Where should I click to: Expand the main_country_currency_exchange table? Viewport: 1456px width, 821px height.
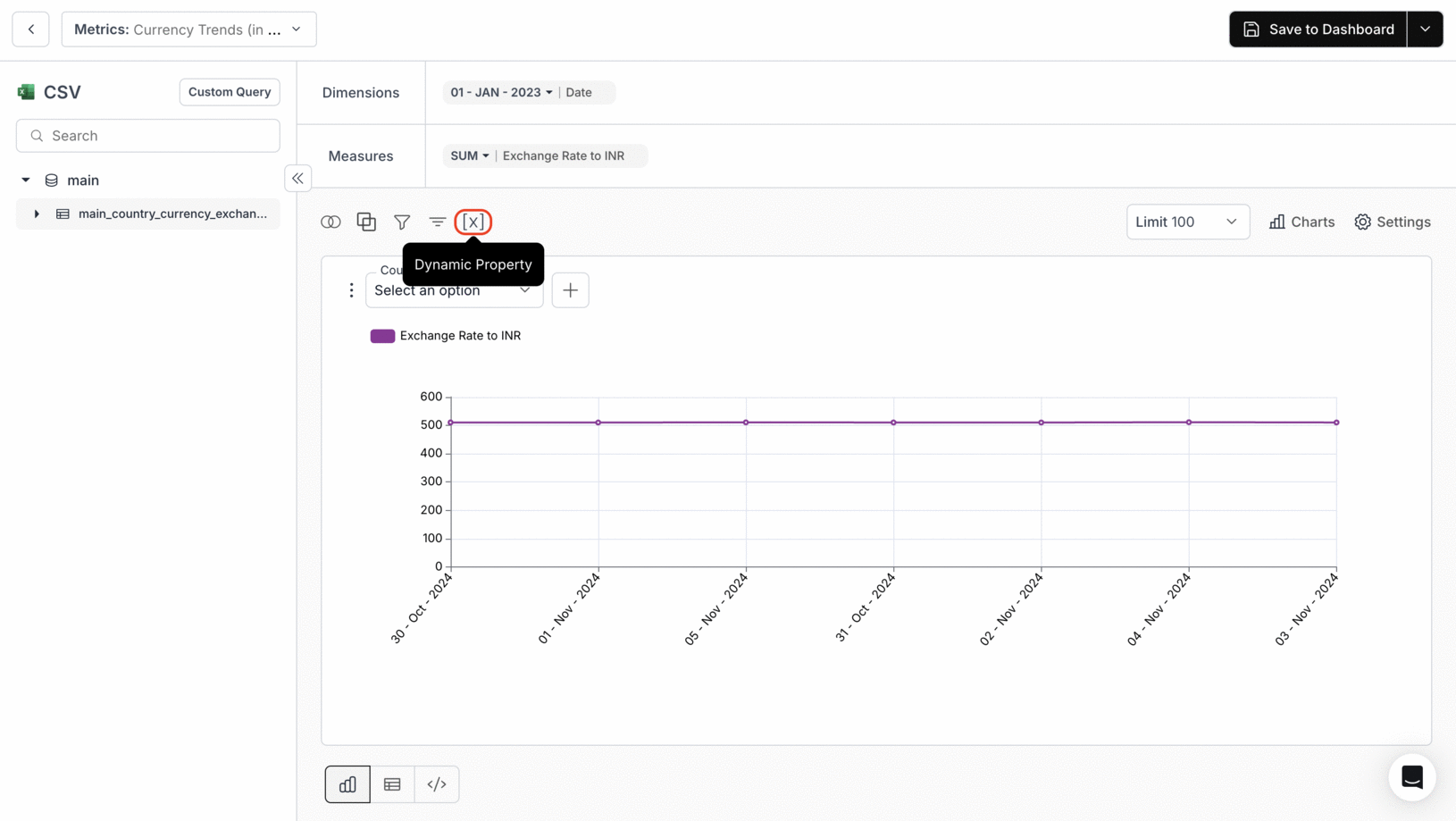[36, 214]
